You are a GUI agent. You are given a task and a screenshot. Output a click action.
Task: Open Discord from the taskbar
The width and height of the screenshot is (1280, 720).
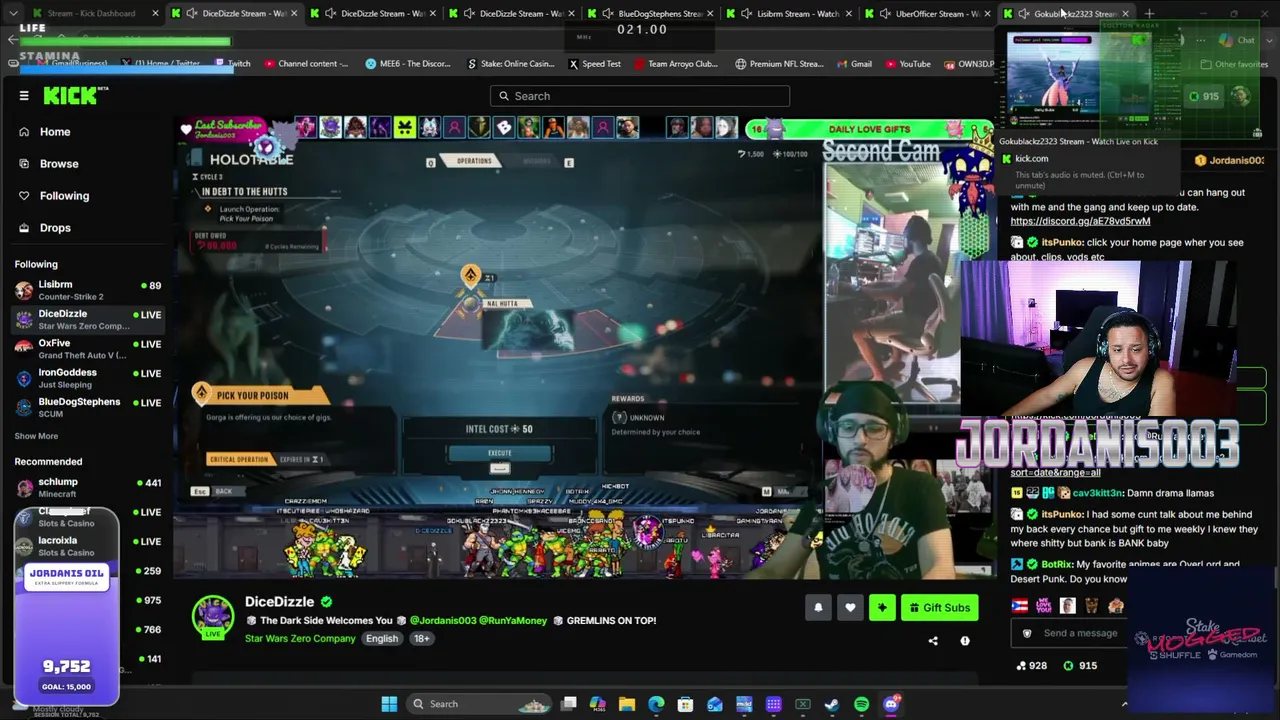[891, 704]
